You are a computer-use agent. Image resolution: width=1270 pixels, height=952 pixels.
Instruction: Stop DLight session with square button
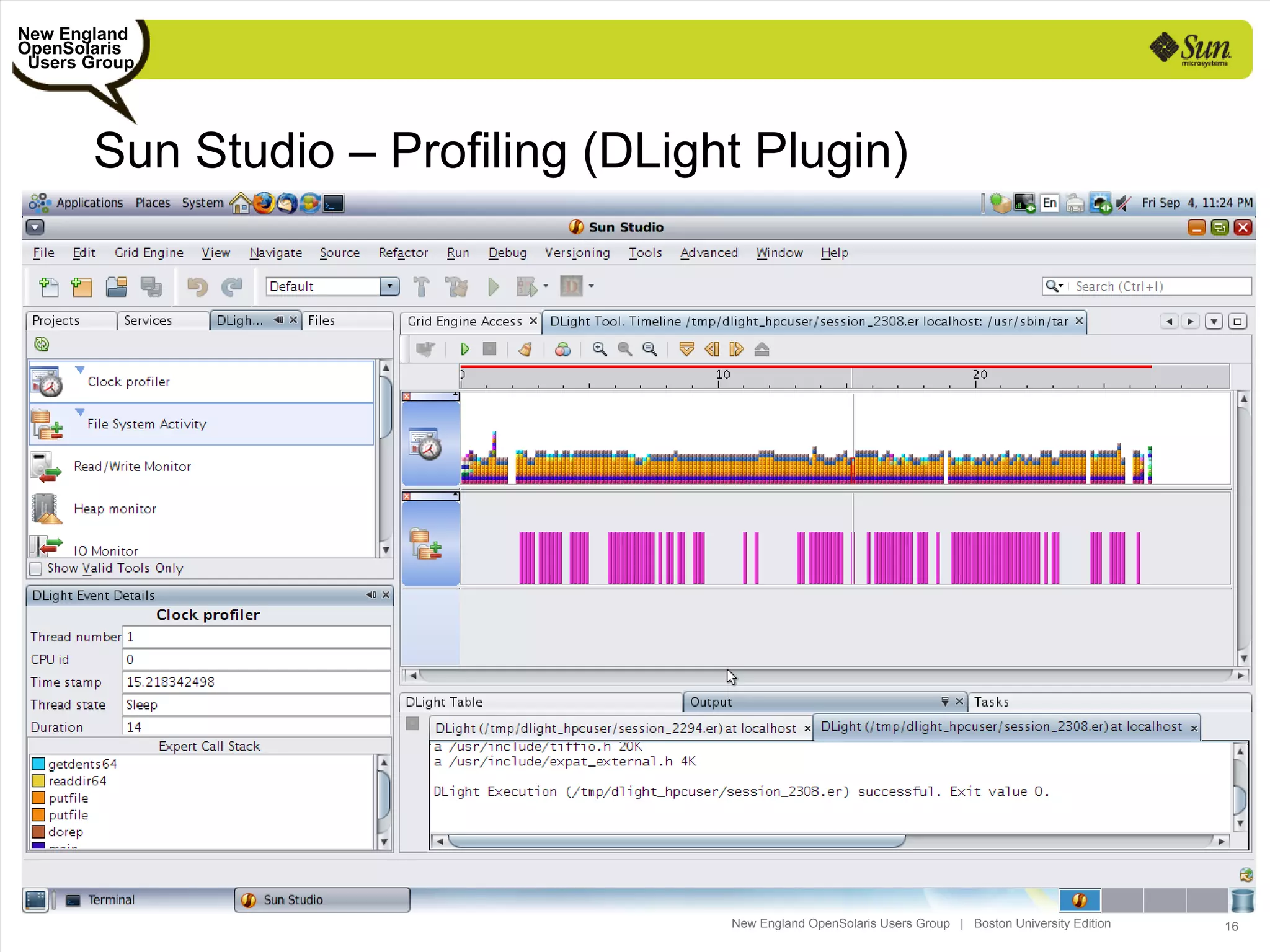[x=490, y=349]
